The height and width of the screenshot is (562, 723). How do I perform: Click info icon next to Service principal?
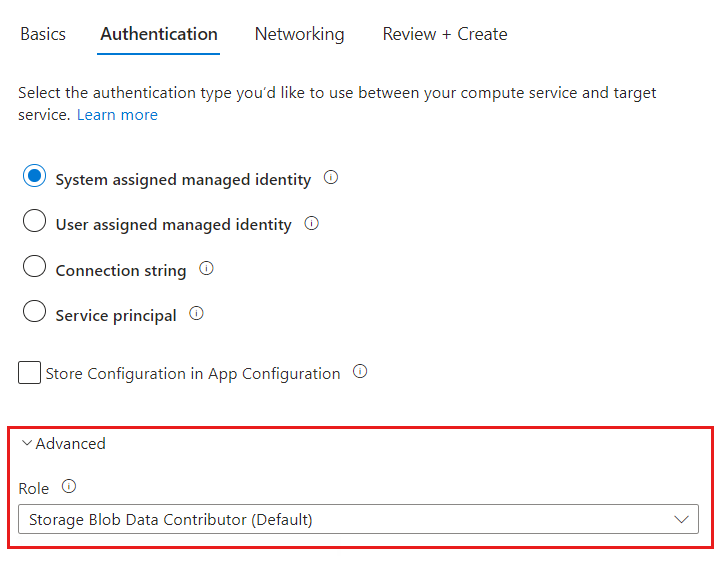(196, 314)
